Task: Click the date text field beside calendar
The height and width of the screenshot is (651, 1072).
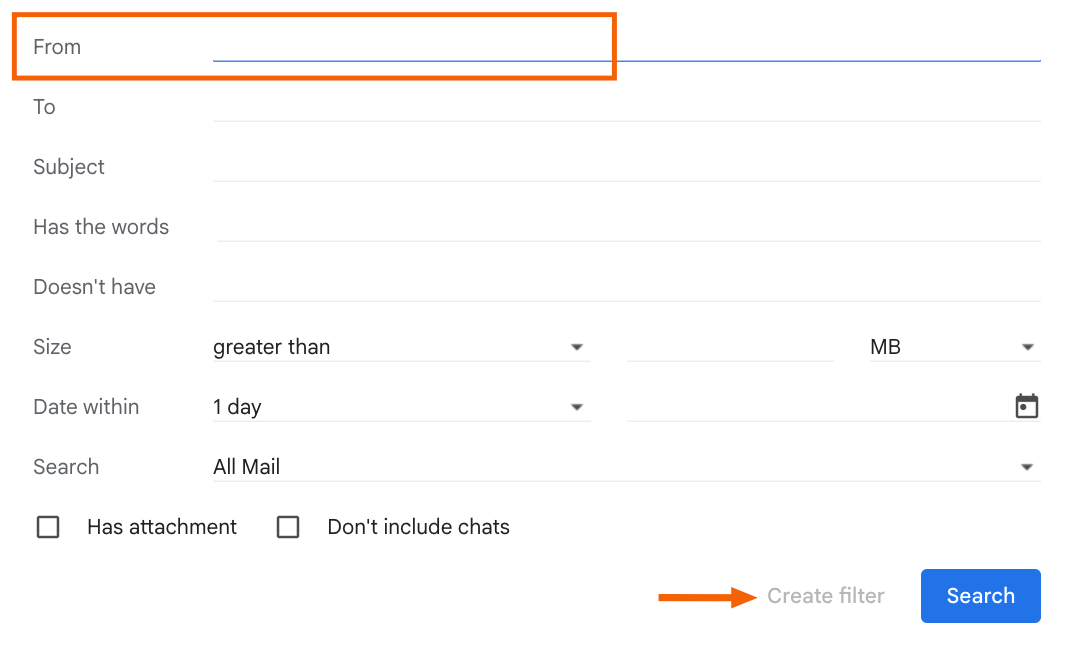Action: pyautogui.click(x=817, y=407)
